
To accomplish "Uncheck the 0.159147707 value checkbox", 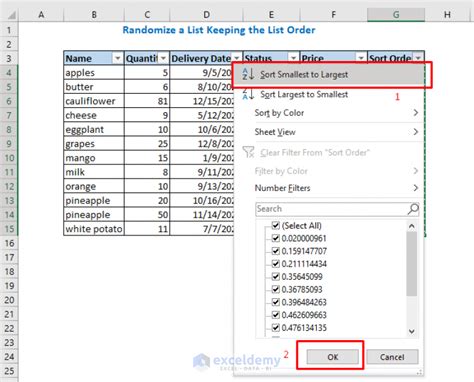I will coord(275,251).
